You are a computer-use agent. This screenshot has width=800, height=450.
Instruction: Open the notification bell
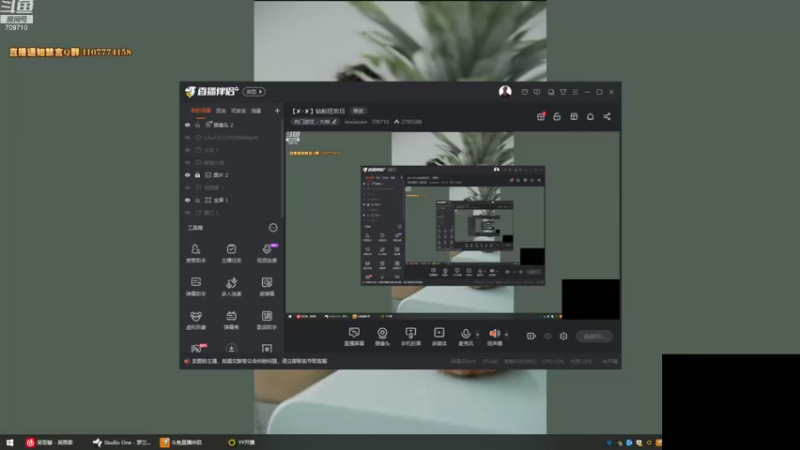tap(590, 116)
